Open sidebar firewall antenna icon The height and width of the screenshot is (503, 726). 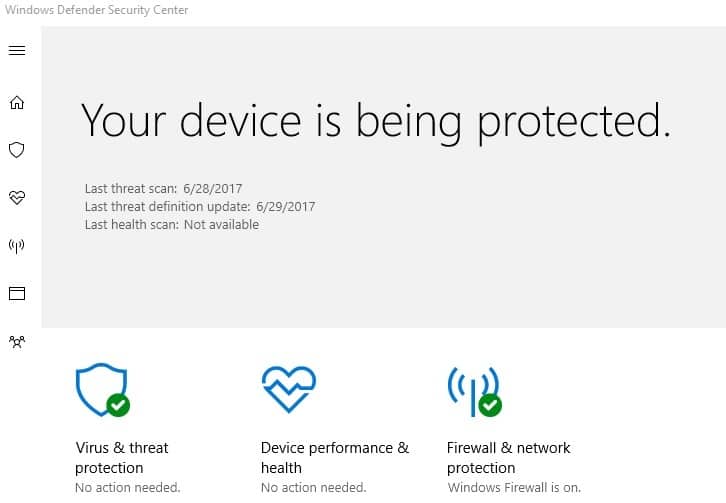17,246
